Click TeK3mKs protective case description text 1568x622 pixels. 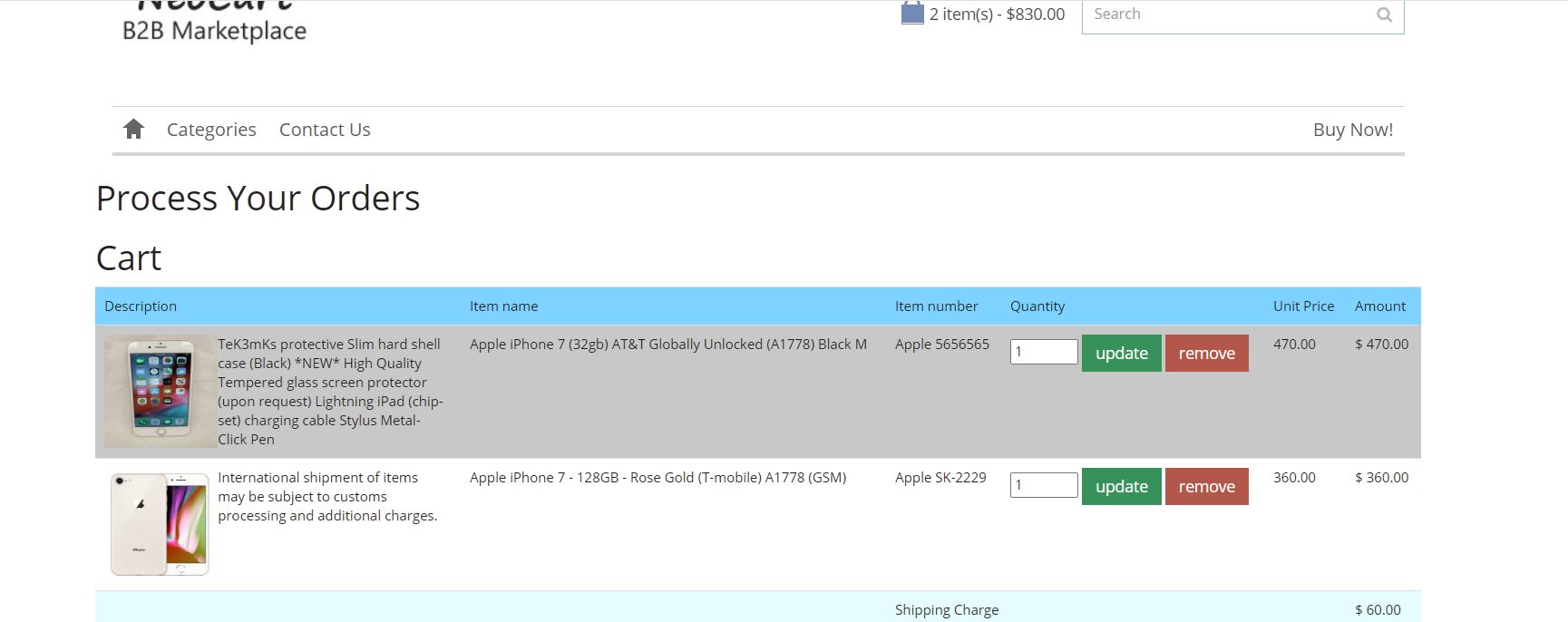coord(330,392)
